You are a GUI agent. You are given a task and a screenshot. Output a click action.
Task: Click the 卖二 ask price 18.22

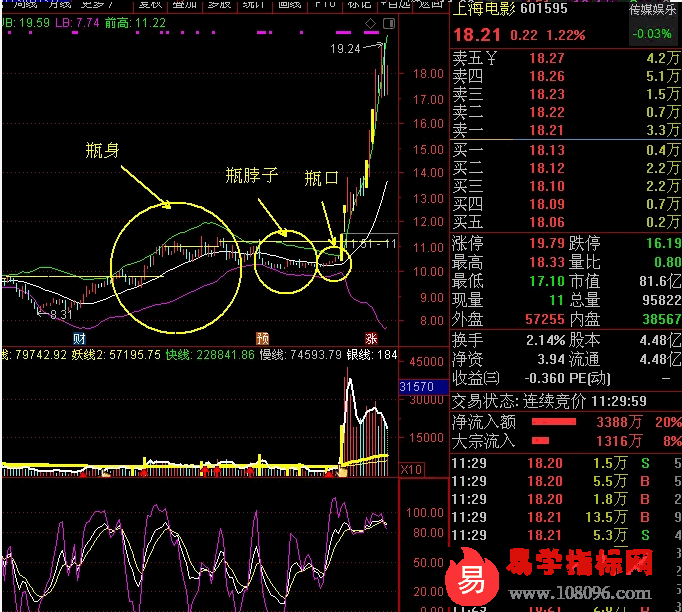(546, 112)
